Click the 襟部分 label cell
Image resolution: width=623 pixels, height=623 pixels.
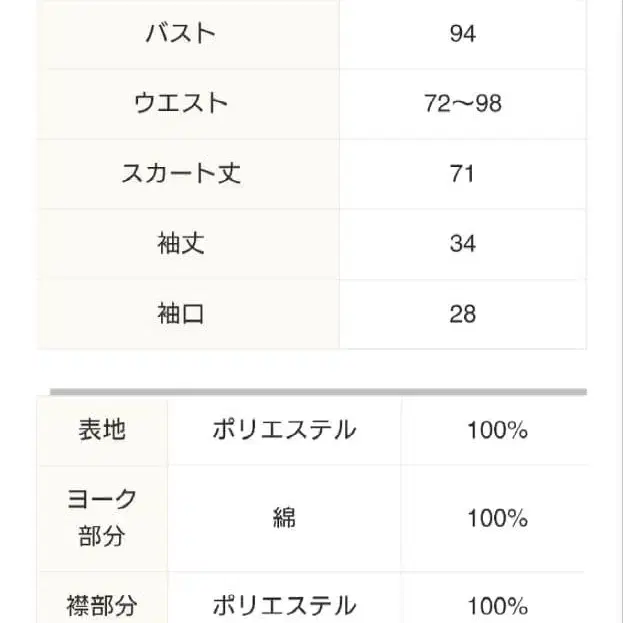coord(102,605)
